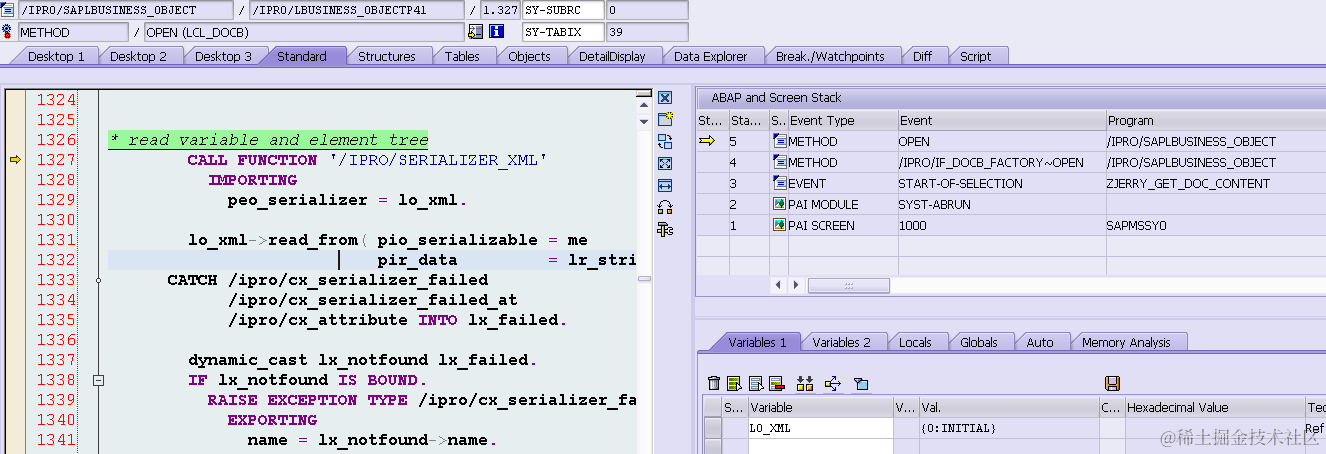Click the yellow current-line arrow at line 1327
Image resolution: width=1326 pixels, height=454 pixels.
click(x=15, y=159)
